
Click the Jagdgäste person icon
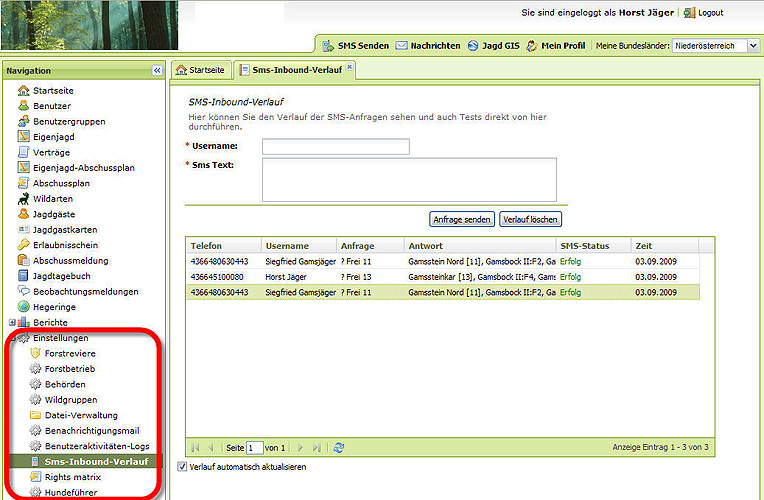click(x=23, y=214)
